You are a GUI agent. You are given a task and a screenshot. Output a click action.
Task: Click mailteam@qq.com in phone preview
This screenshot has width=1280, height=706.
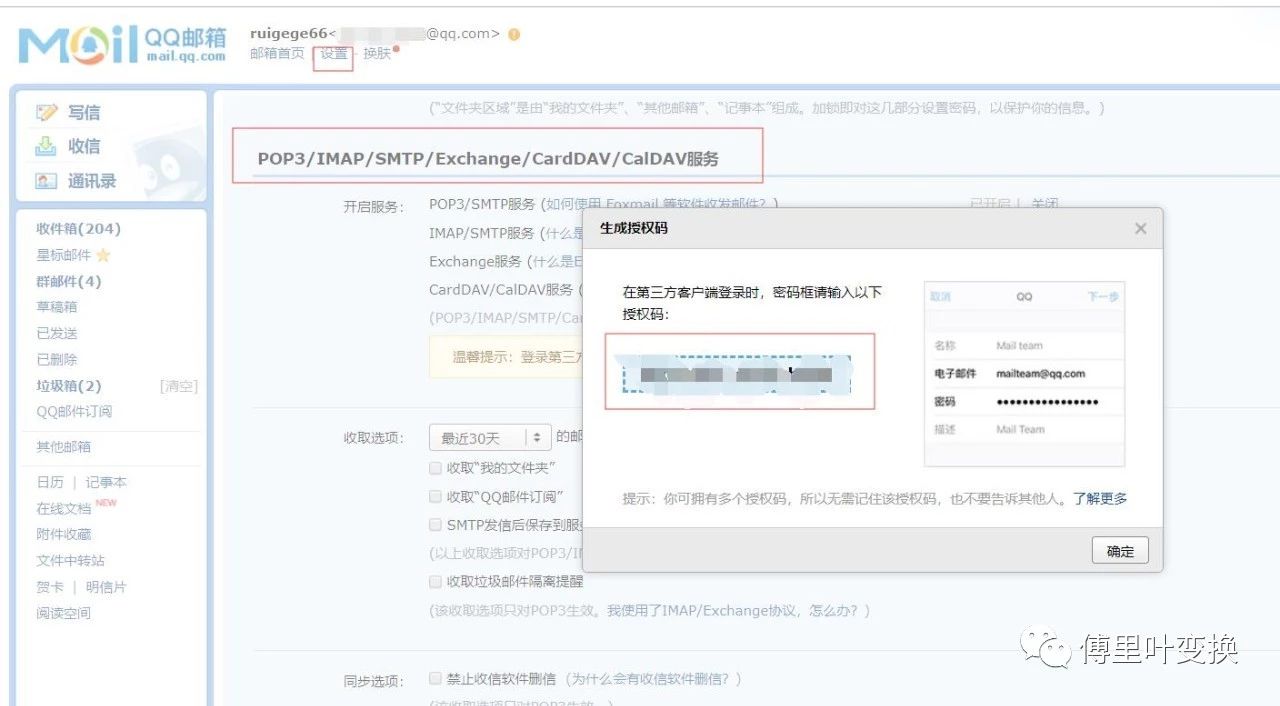pos(1040,373)
